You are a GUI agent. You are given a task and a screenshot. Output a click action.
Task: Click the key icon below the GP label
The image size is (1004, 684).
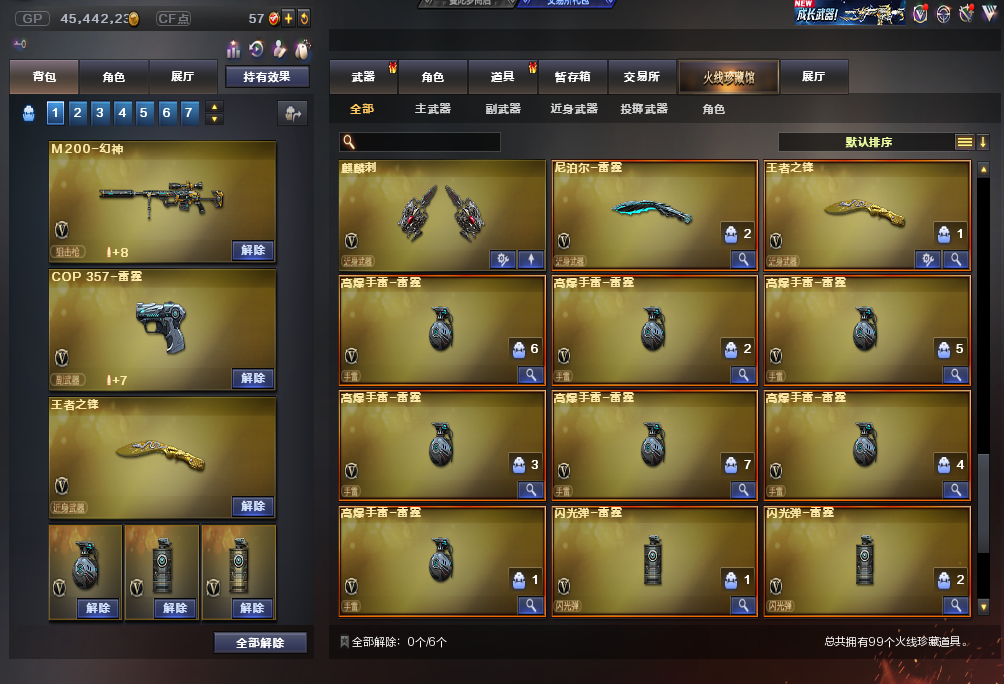point(20,44)
